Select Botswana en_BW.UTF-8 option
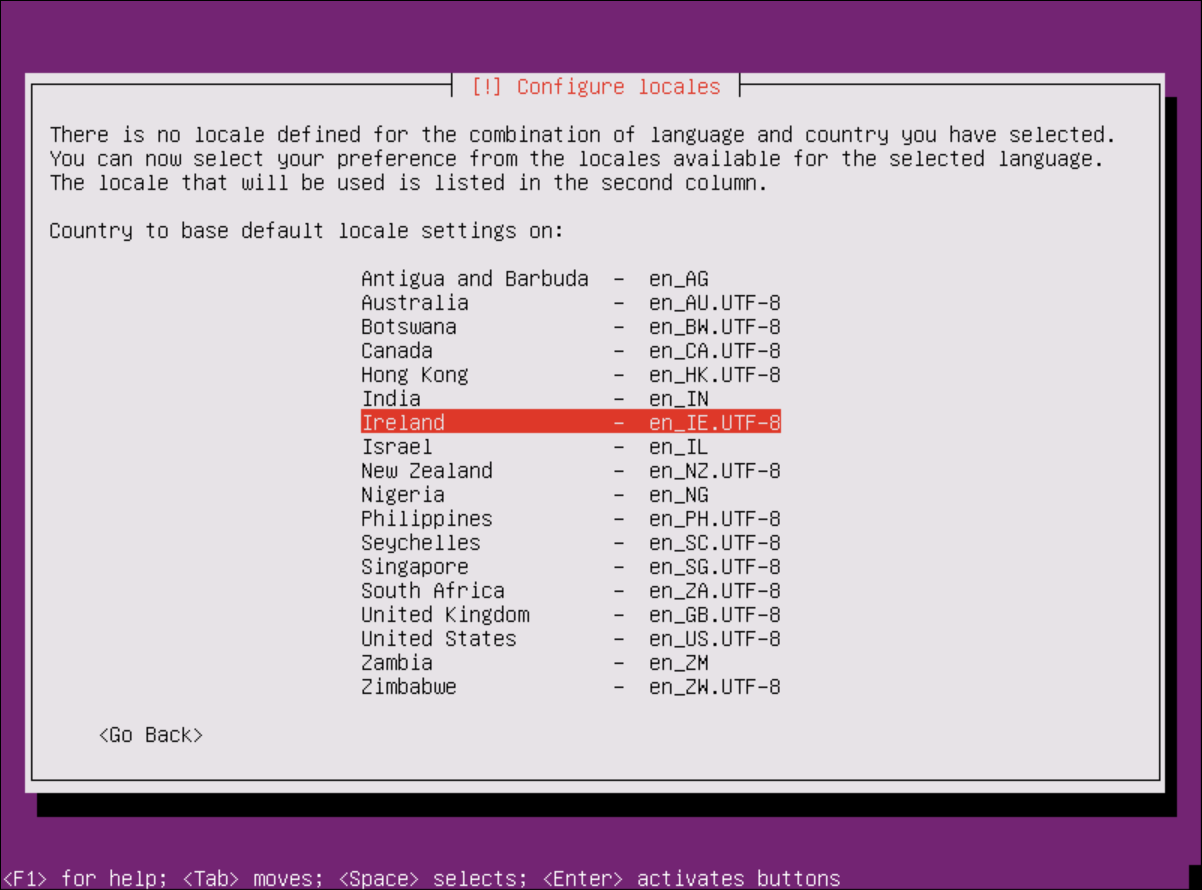Screen dimensions: 1202x890 (570, 327)
